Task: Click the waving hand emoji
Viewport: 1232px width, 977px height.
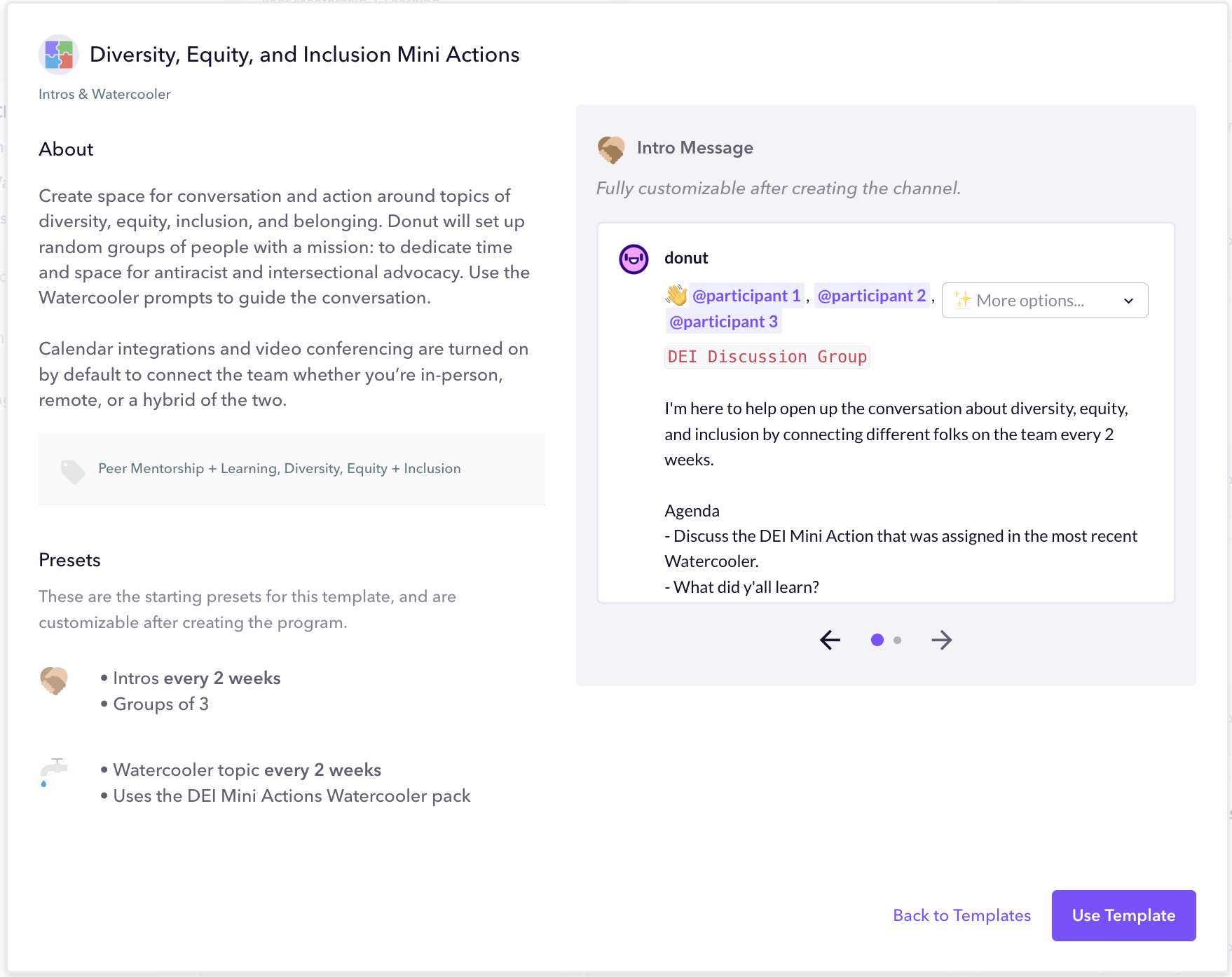Action: click(676, 296)
